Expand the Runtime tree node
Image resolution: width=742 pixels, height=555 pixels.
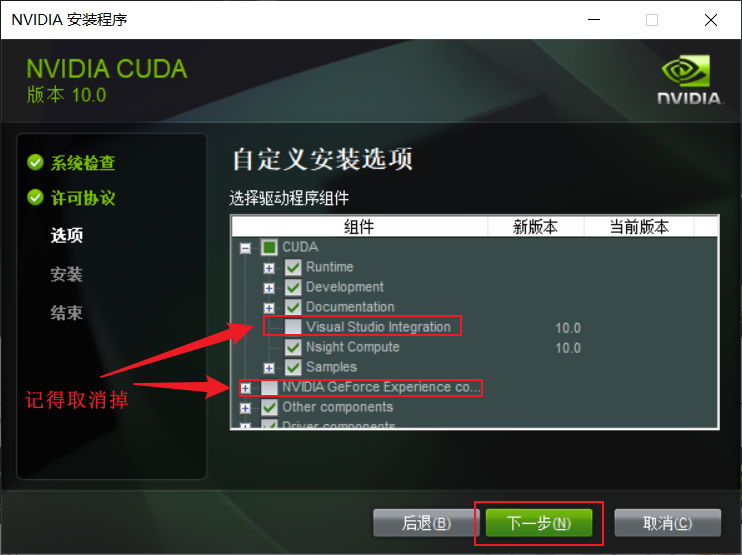(x=269, y=268)
